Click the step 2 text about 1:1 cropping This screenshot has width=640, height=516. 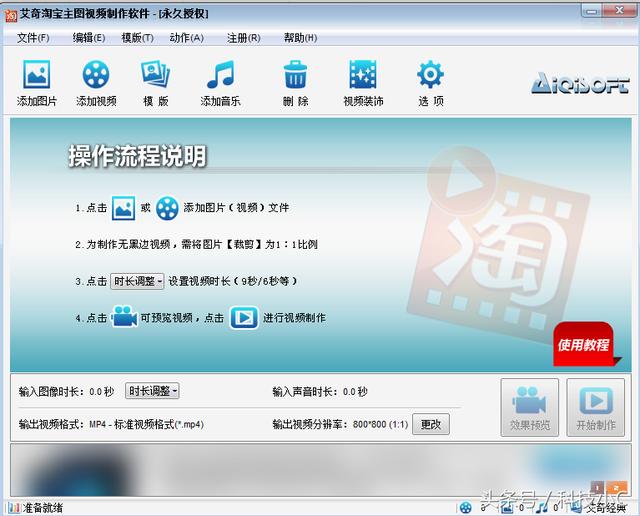click(x=196, y=245)
